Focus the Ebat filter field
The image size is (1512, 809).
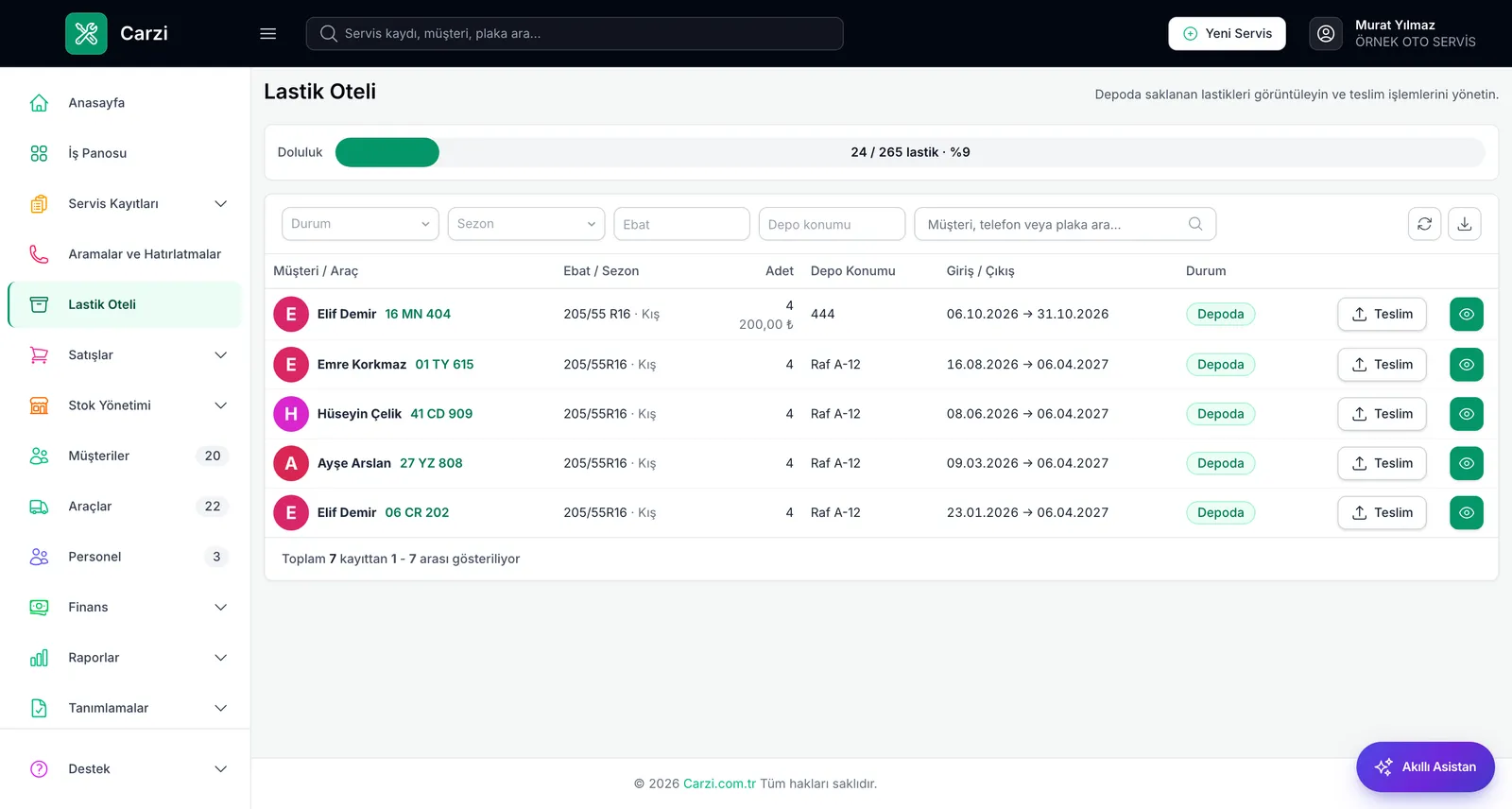[x=681, y=224]
